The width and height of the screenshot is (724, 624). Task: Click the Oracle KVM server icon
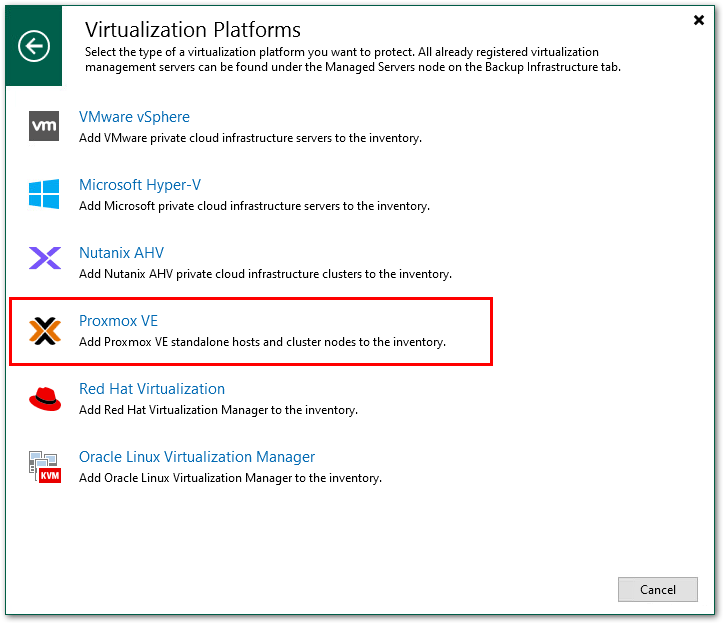pos(44,467)
